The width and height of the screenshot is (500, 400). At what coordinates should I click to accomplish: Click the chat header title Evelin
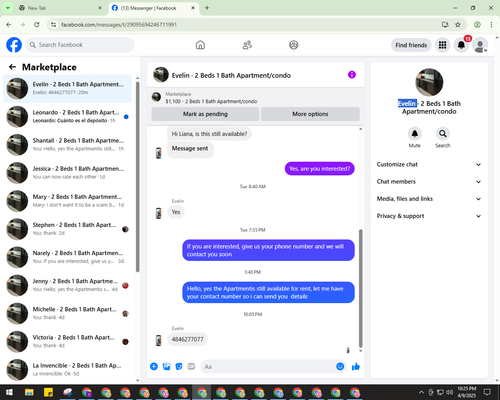click(231, 75)
